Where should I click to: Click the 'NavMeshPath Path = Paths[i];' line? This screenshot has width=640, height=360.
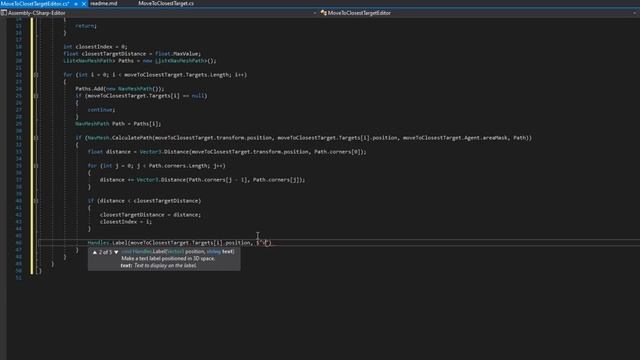118,124
